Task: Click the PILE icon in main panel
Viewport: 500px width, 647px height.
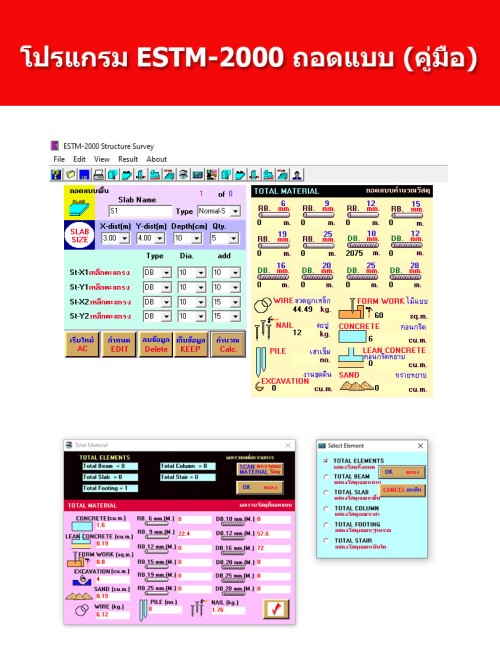Action: click(x=261, y=361)
